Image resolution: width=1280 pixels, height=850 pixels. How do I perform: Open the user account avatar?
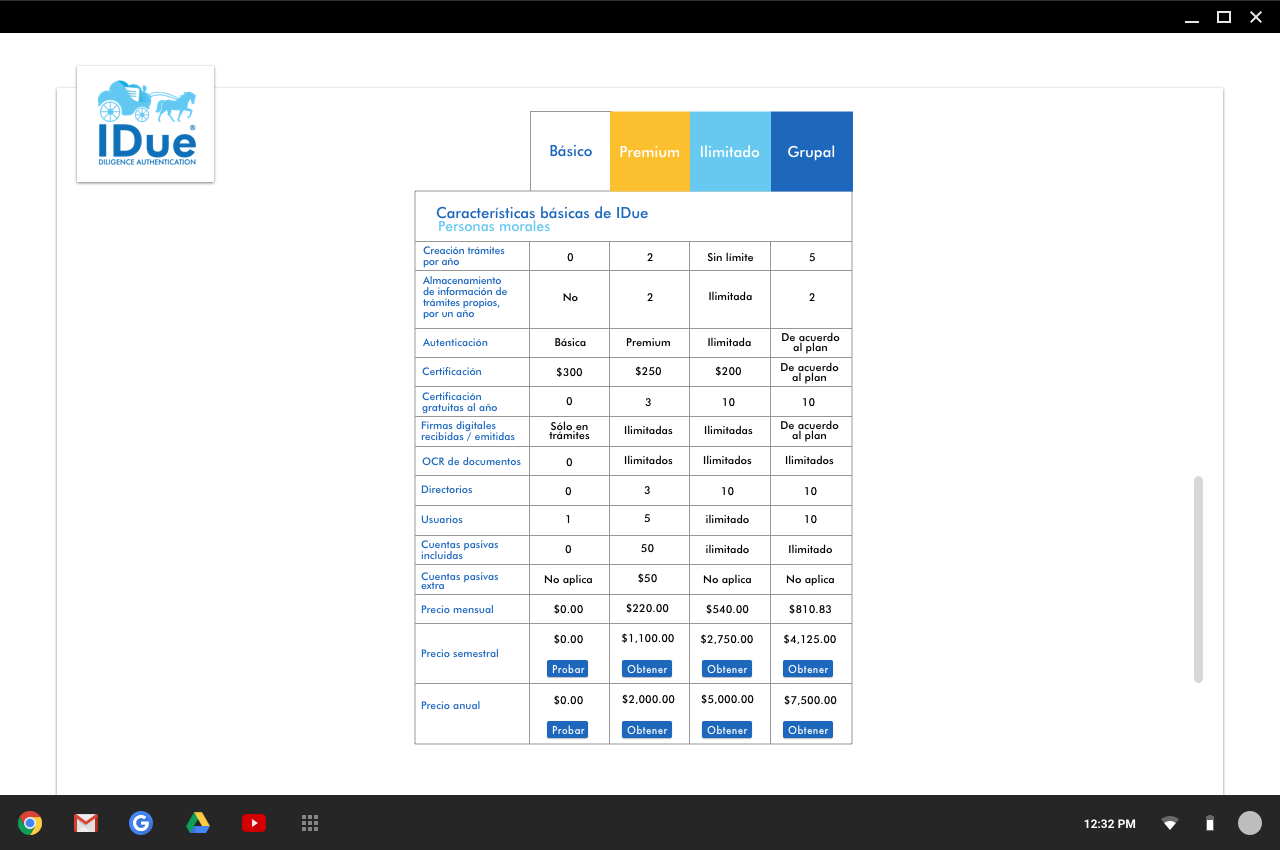click(1250, 823)
